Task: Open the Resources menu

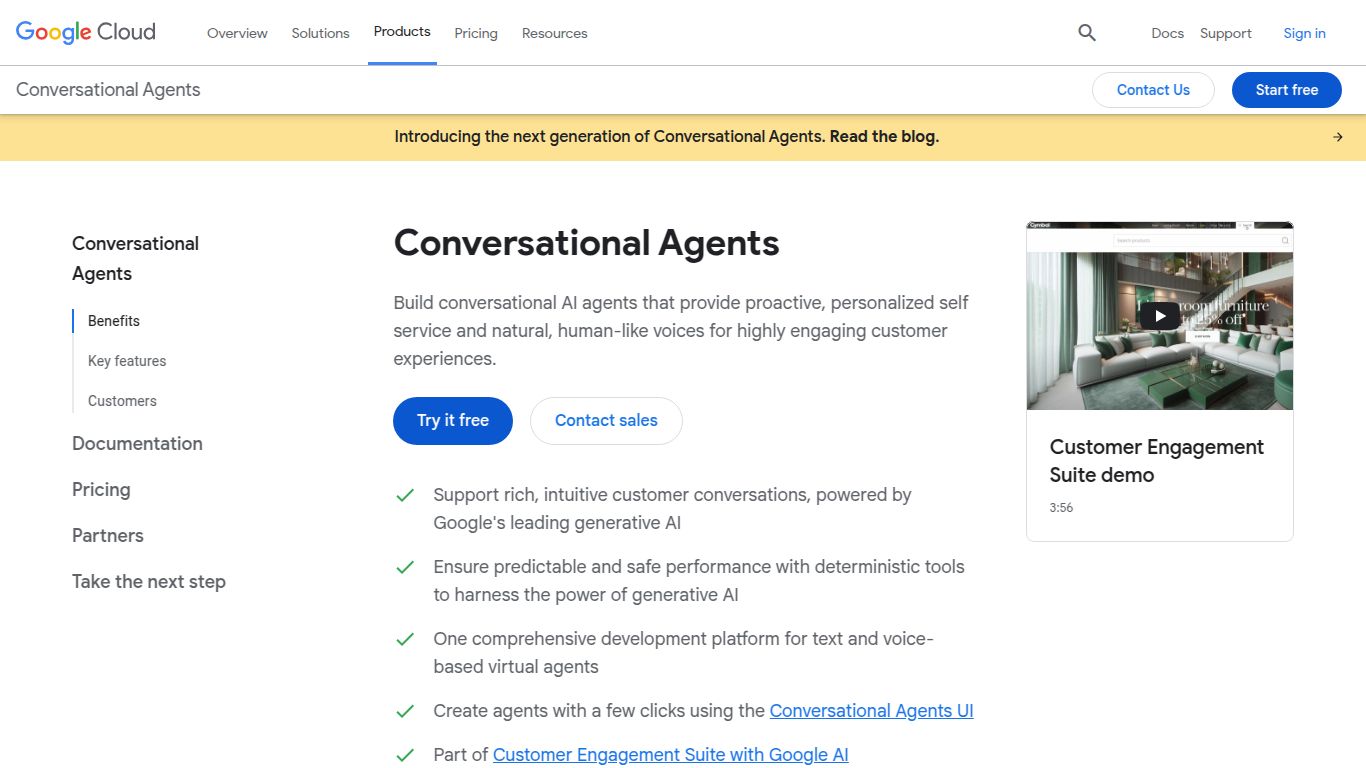Action: pos(554,33)
